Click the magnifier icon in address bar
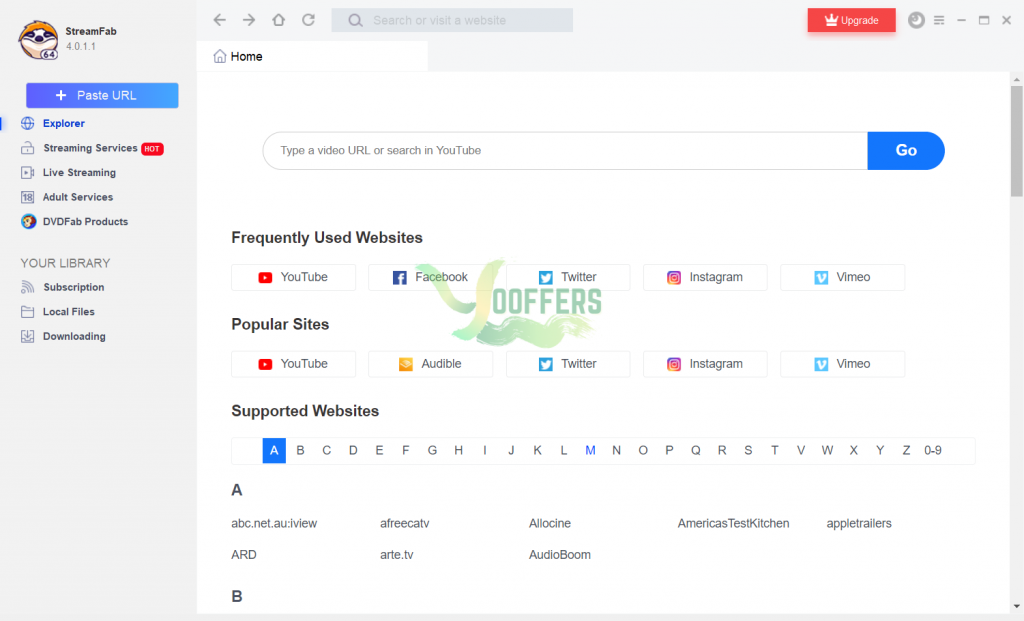 [x=355, y=21]
